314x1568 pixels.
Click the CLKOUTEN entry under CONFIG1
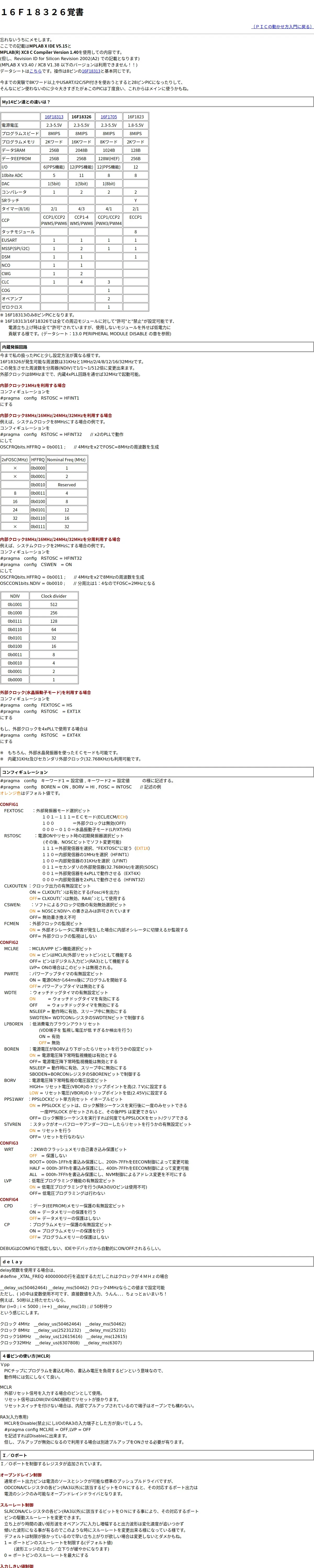[x=15, y=886]
